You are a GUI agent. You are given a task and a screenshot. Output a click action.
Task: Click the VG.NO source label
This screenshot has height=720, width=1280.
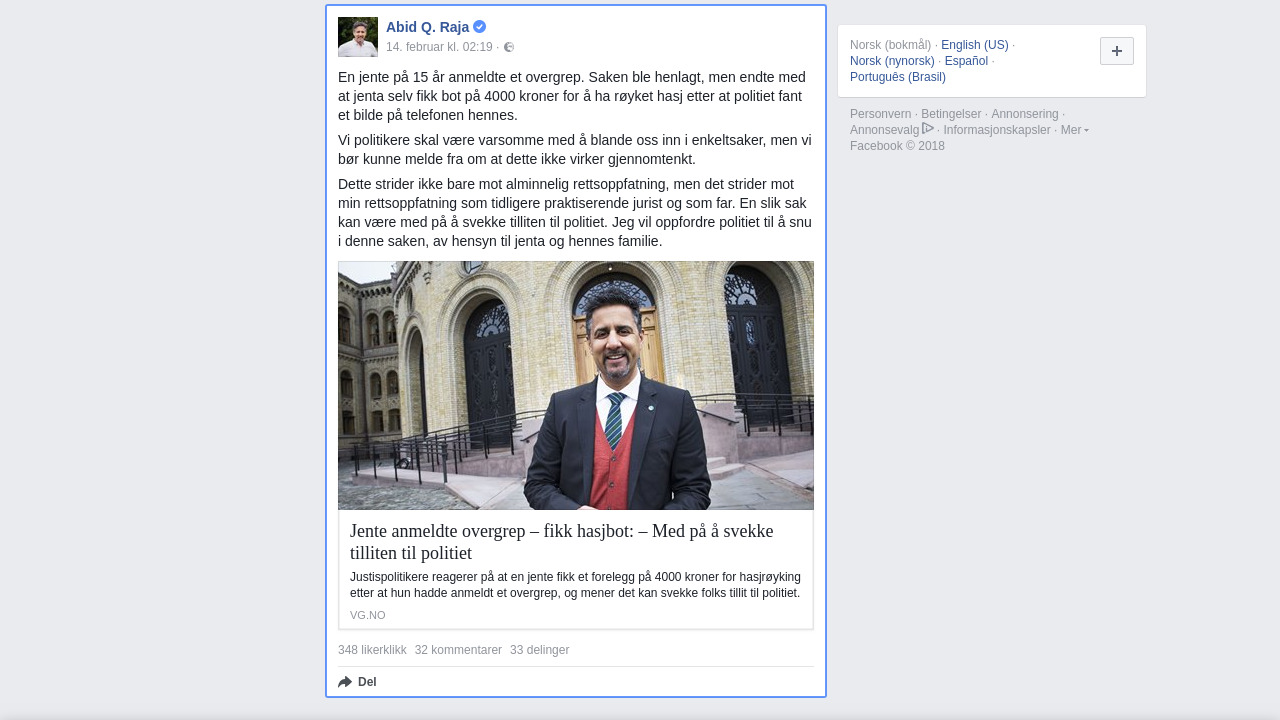click(367, 615)
